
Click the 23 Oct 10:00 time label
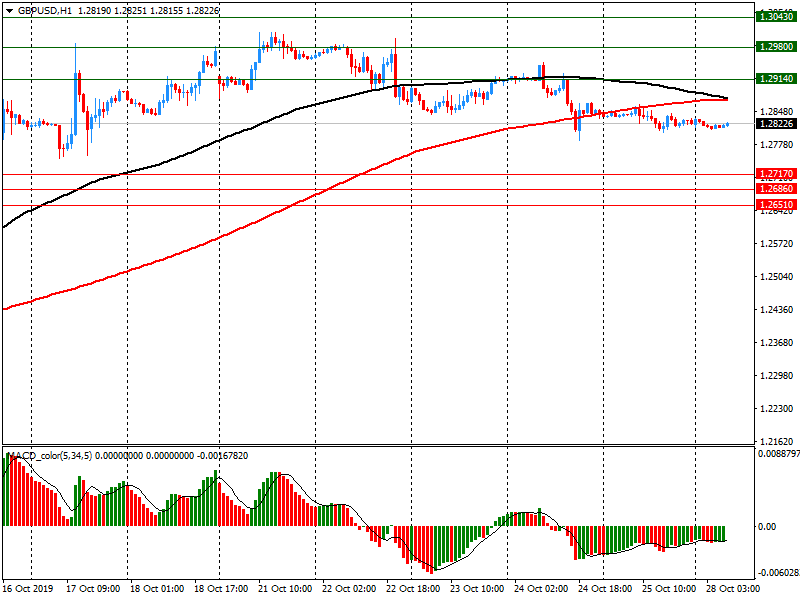click(x=477, y=589)
